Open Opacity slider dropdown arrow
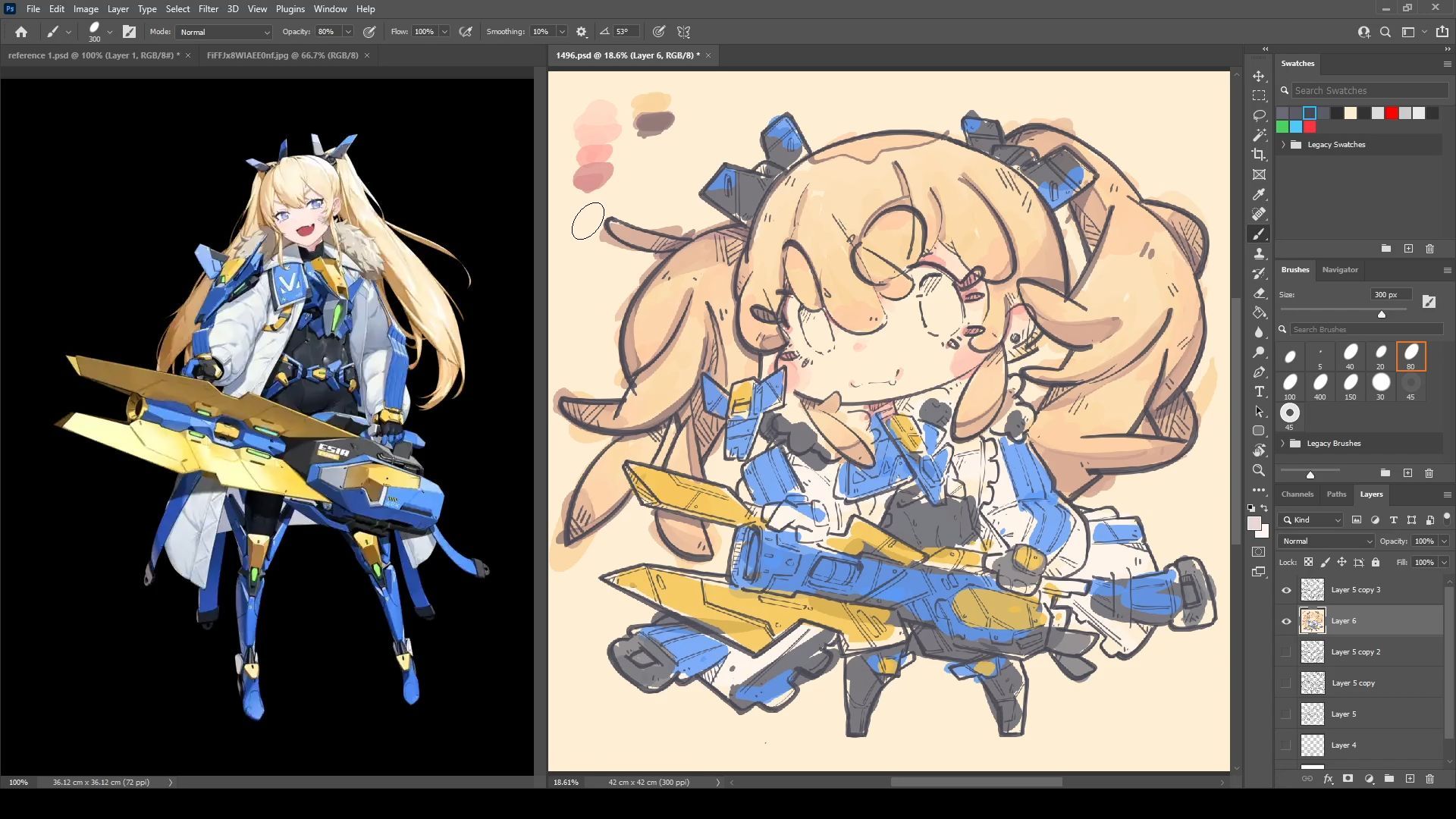1456x819 pixels. [x=348, y=32]
